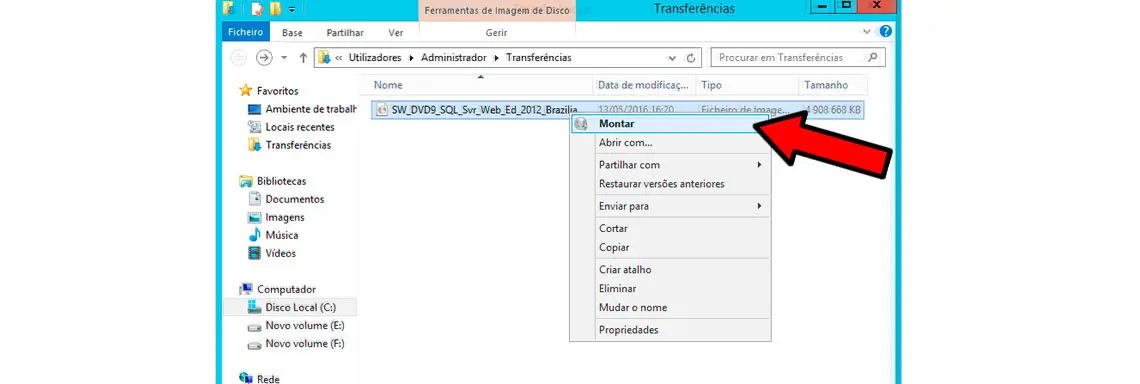Click the Montar context menu entry

tap(670, 124)
